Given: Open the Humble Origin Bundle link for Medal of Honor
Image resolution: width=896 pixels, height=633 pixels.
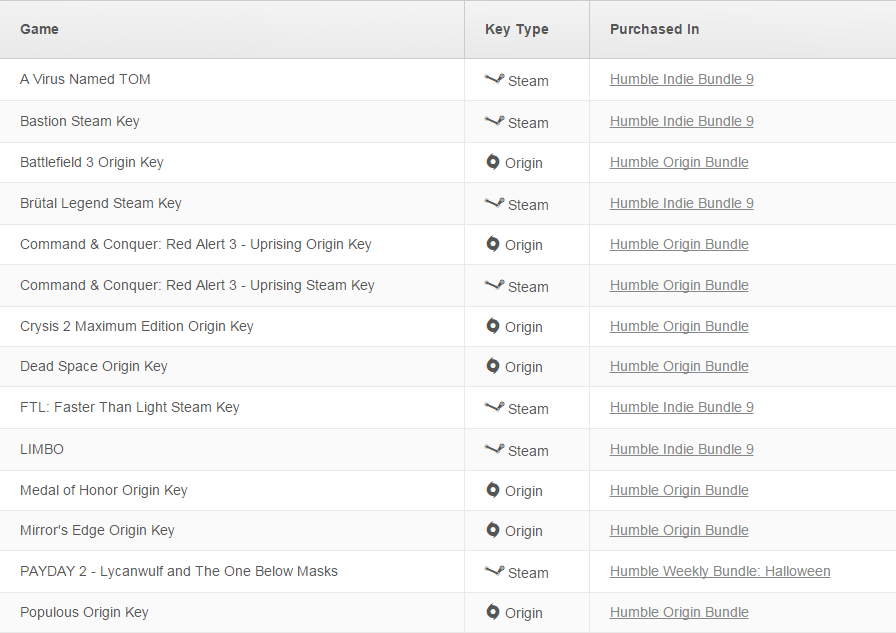Looking at the screenshot, I should 679,490.
